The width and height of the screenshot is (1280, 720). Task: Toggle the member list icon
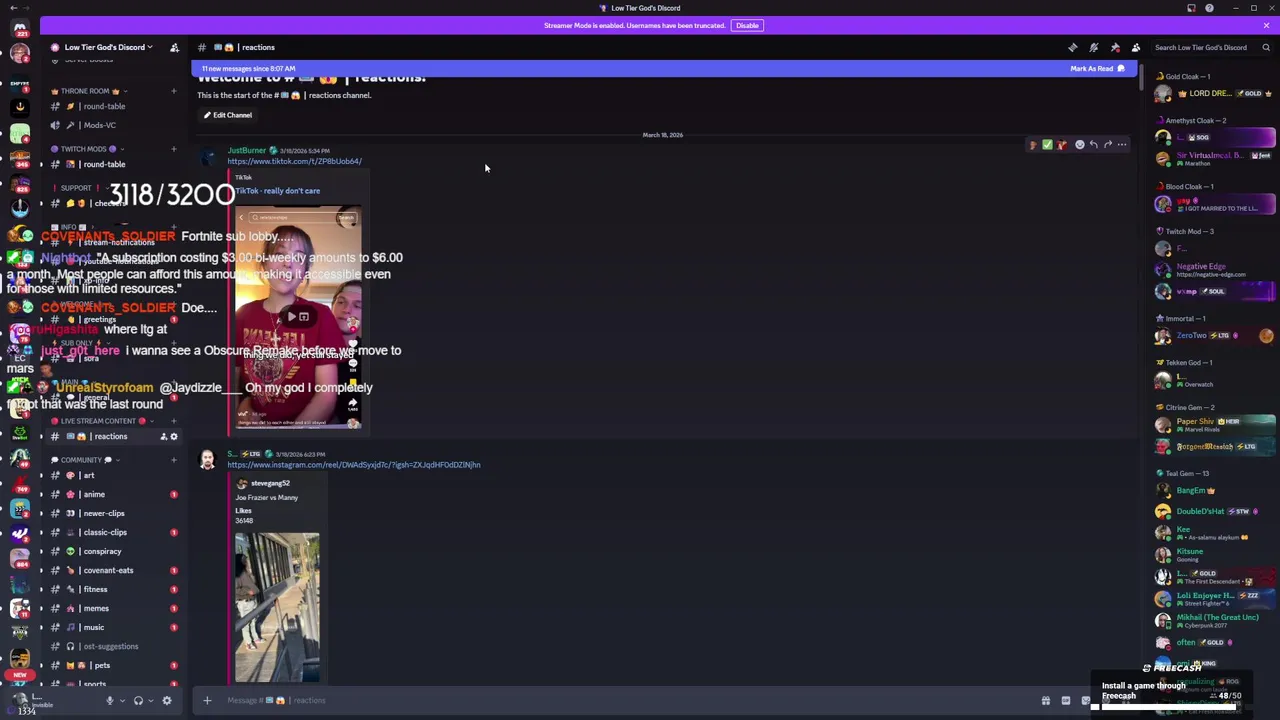1136,47
